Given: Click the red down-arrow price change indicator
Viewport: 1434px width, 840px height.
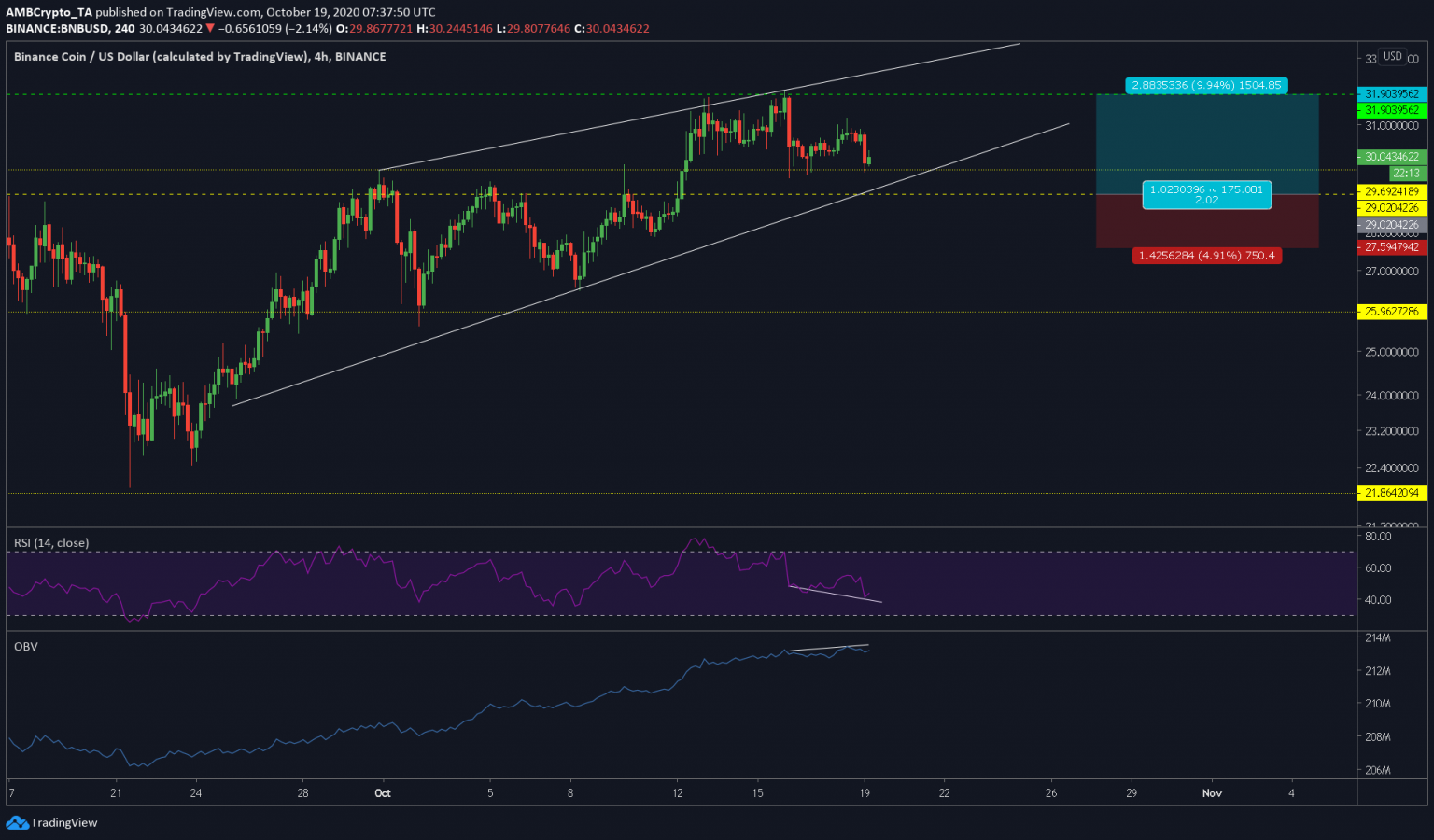Looking at the screenshot, I should [210, 29].
